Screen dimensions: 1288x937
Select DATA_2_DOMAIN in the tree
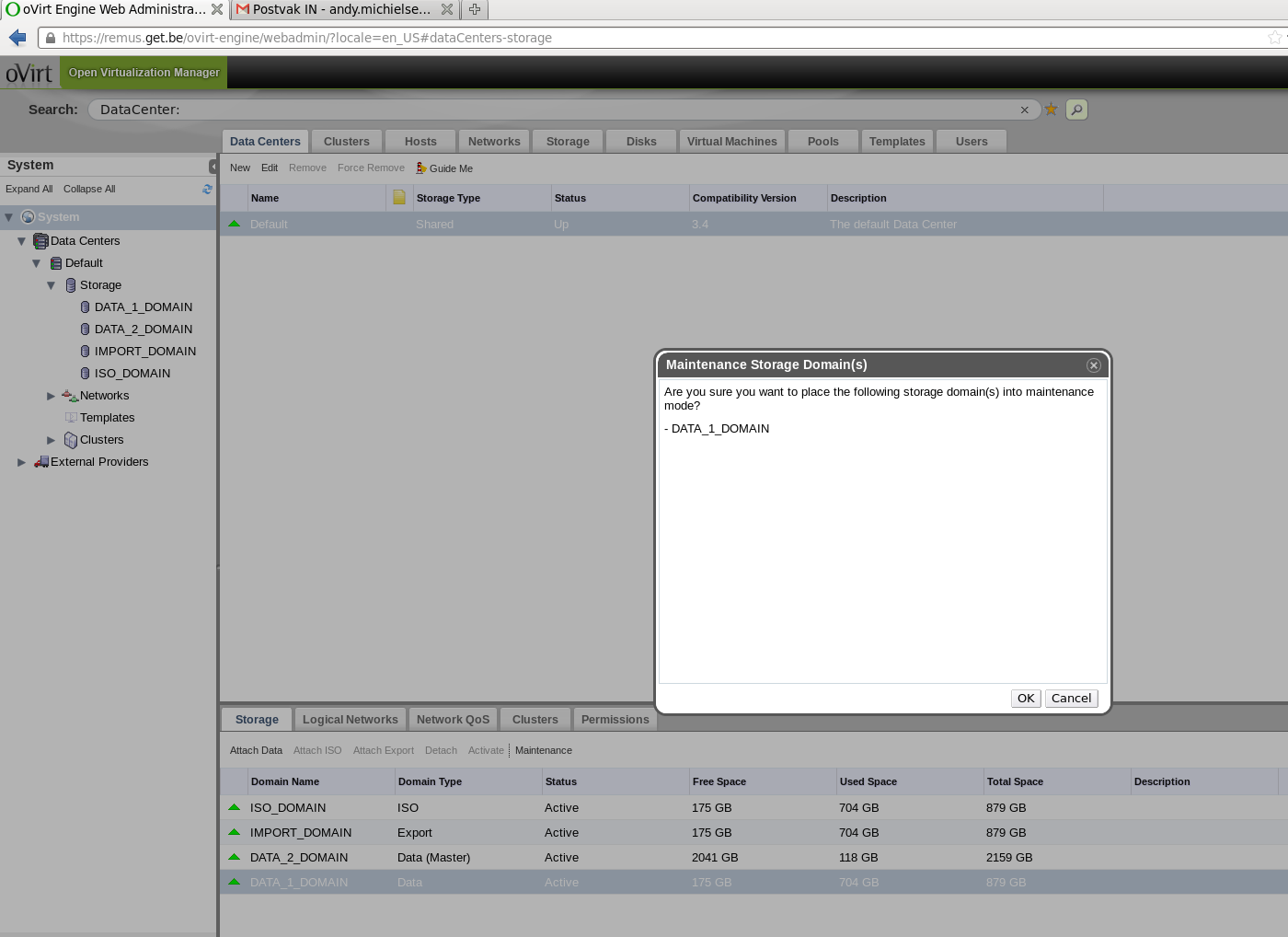pyautogui.click(x=144, y=330)
